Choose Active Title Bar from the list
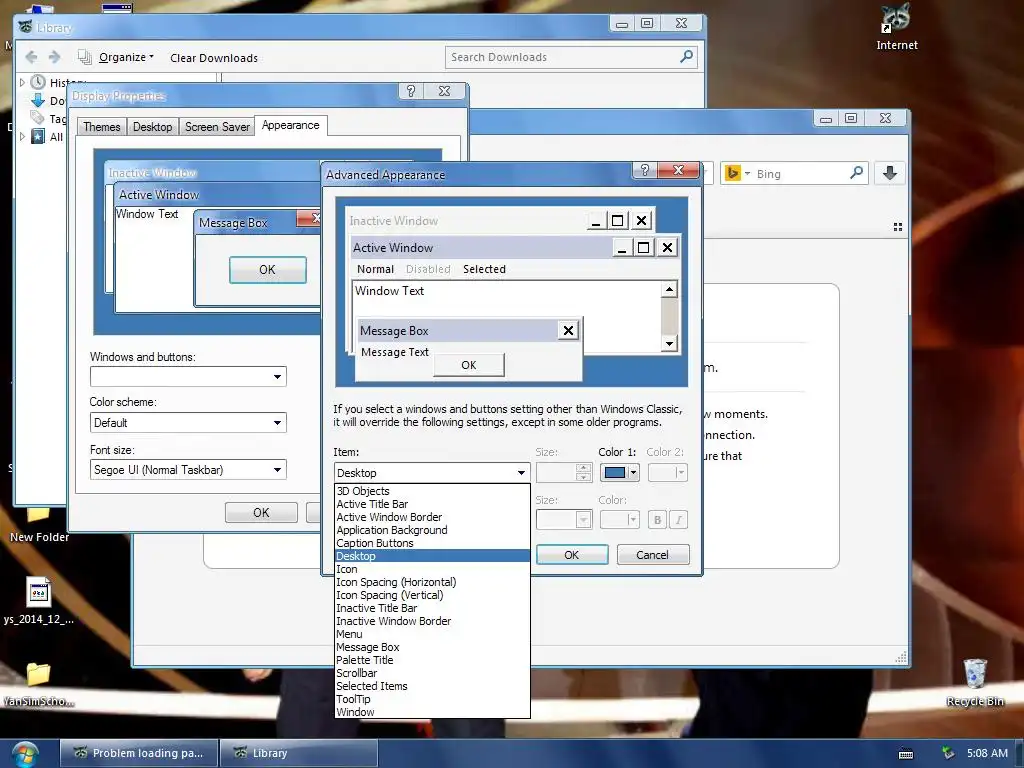 (x=432, y=504)
